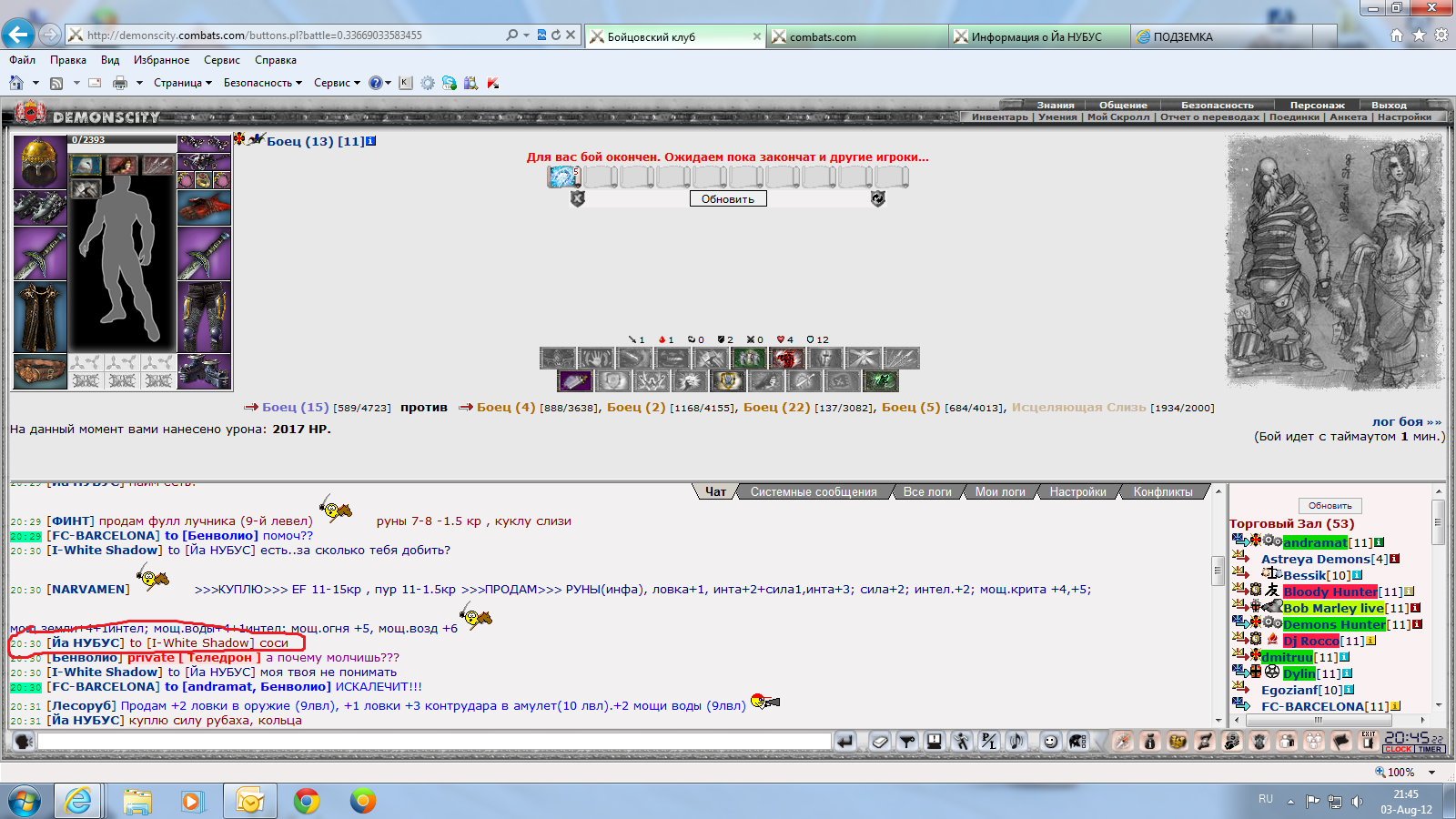This screenshot has width=1456, height=819.
Task: Click the golden helmet equipment slot
Action: point(40,162)
